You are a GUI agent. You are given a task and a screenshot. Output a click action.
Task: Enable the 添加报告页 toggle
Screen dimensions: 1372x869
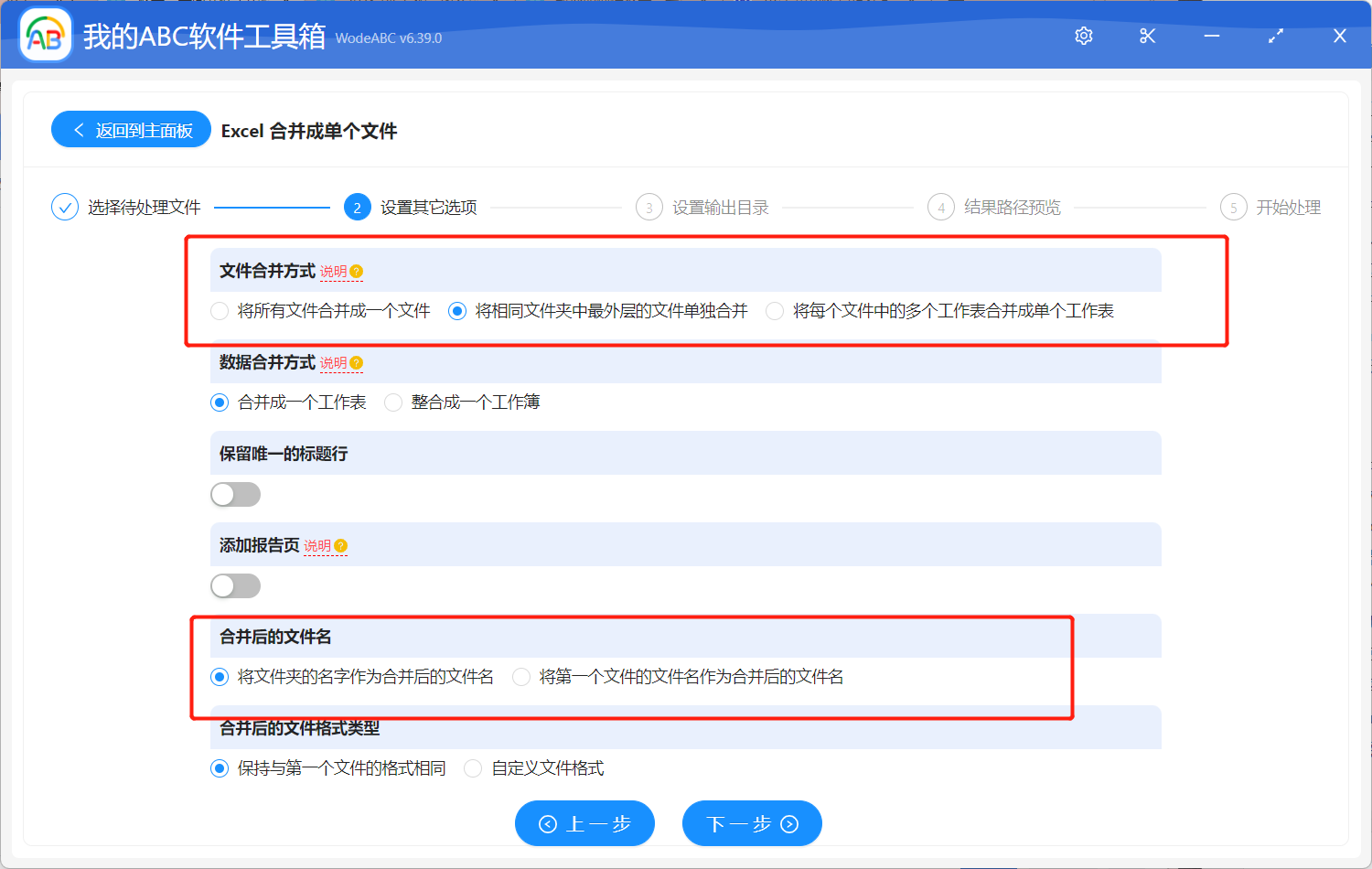[235, 585]
